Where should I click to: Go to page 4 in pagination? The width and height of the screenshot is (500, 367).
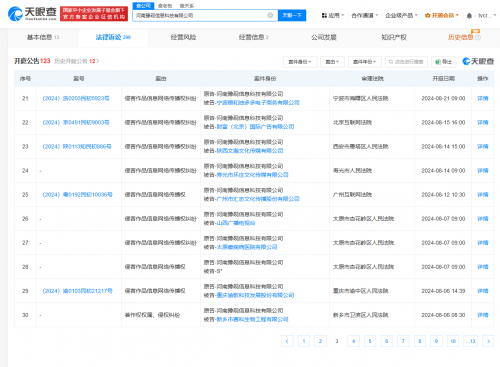coord(353,341)
